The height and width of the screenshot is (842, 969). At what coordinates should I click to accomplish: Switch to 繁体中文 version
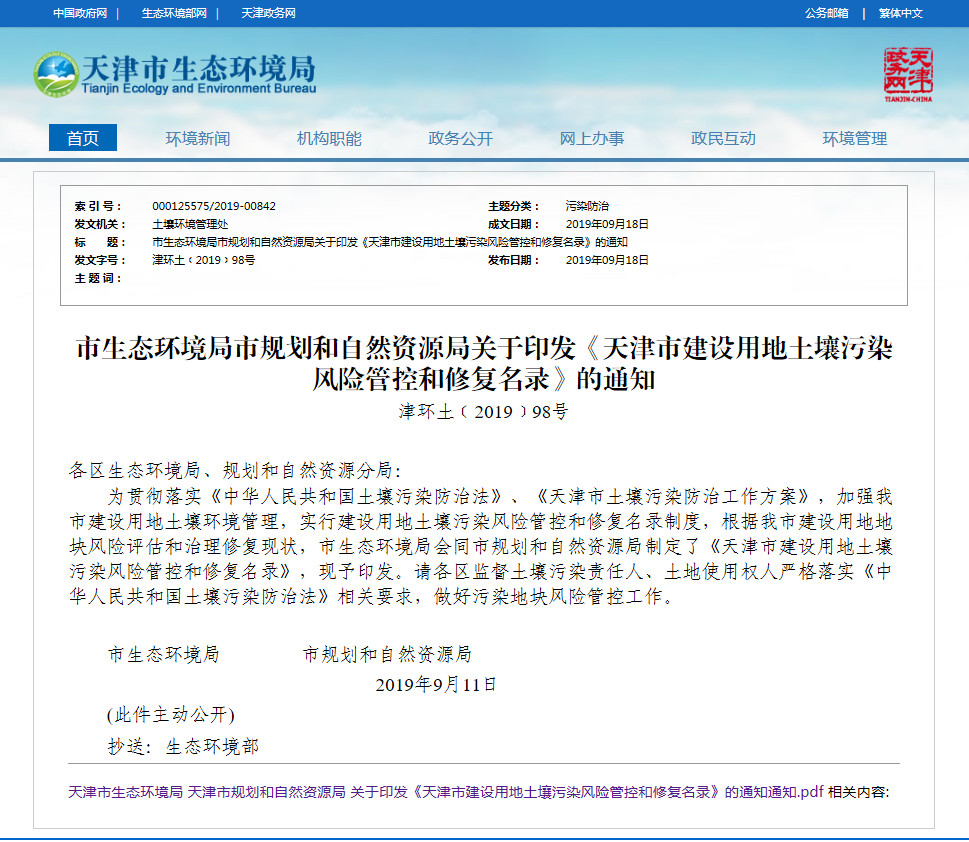pyautogui.click(x=900, y=13)
